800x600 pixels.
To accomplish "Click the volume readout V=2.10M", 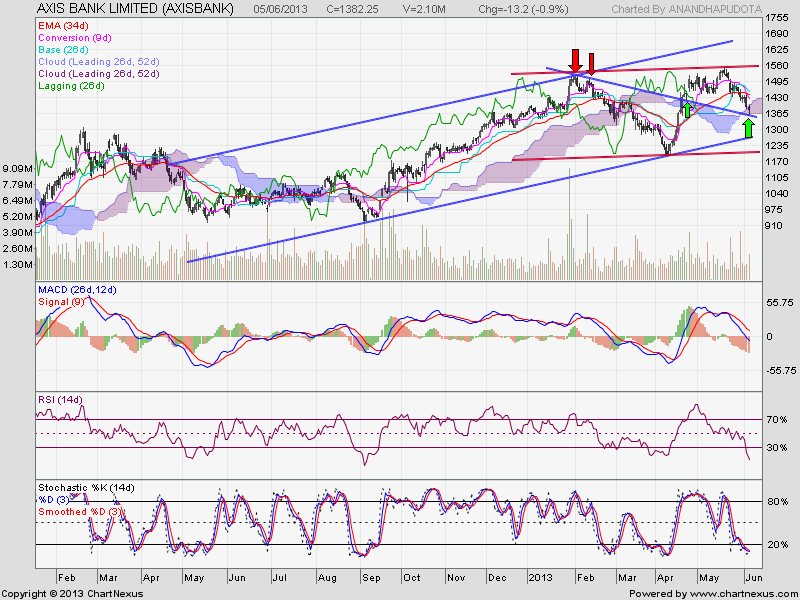I will [424, 9].
